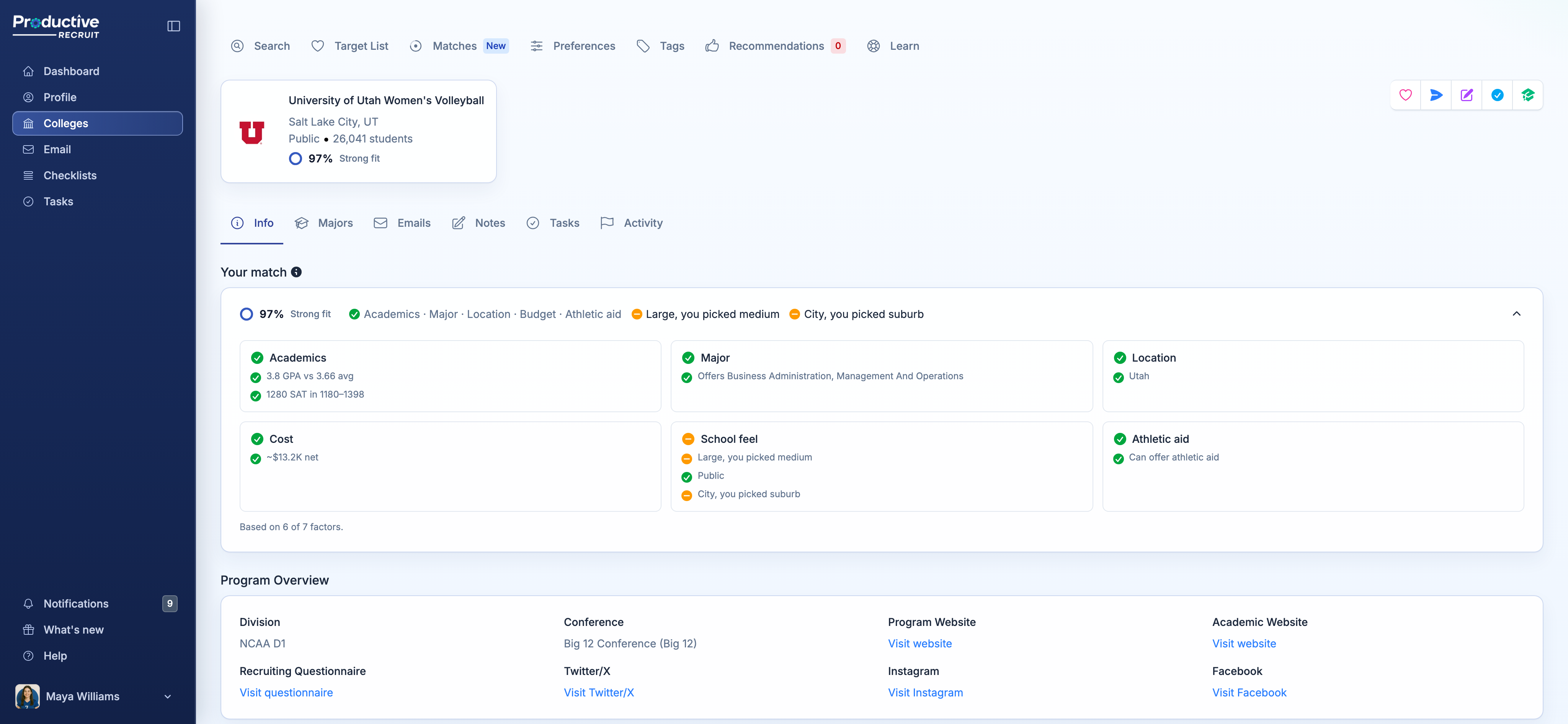Image resolution: width=1568 pixels, height=724 pixels.
Task: Open the Visit questionnaire link
Action: (x=286, y=693)
